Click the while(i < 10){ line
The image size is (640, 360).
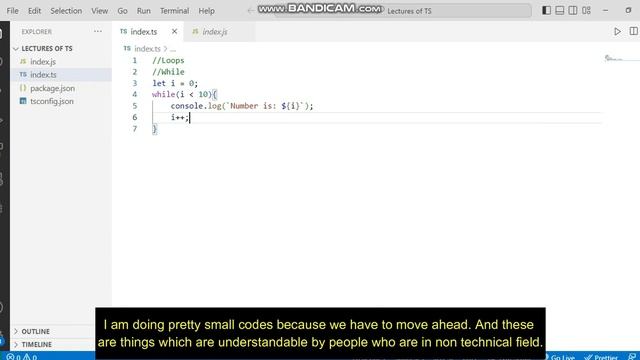click(x=184, y=95)
